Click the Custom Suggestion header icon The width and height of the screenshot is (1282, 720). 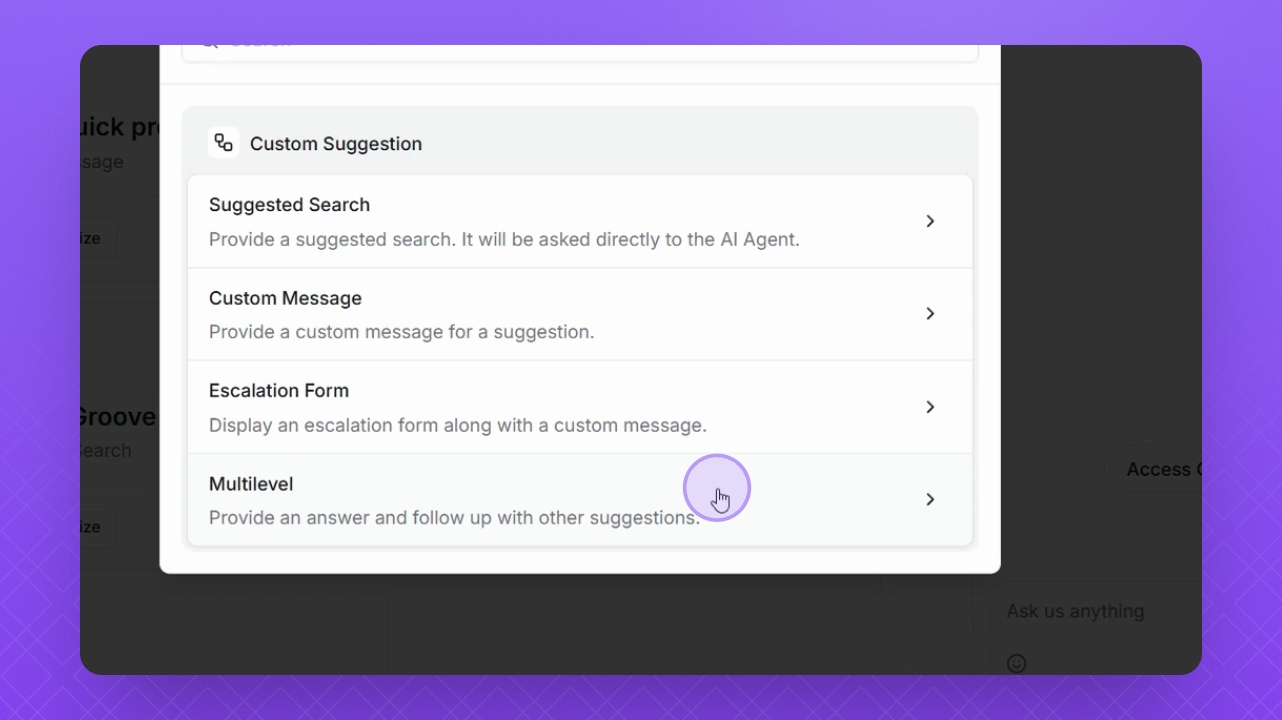[x=223, y=143]
